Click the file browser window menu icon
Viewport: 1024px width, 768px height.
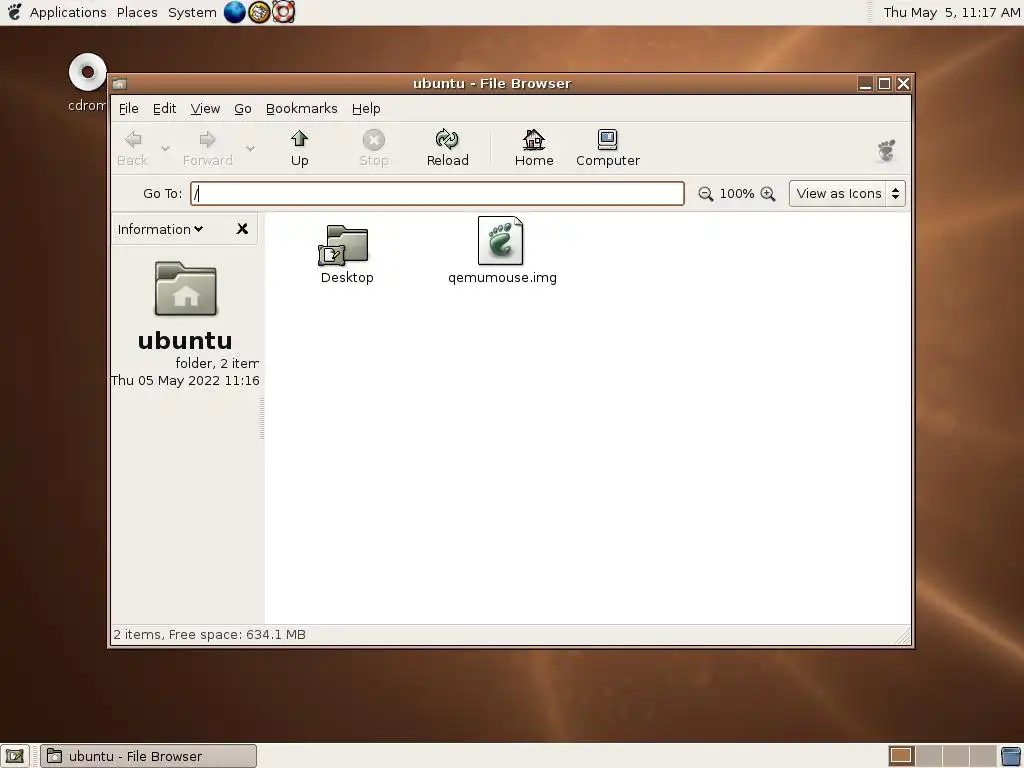click(119, 84)
